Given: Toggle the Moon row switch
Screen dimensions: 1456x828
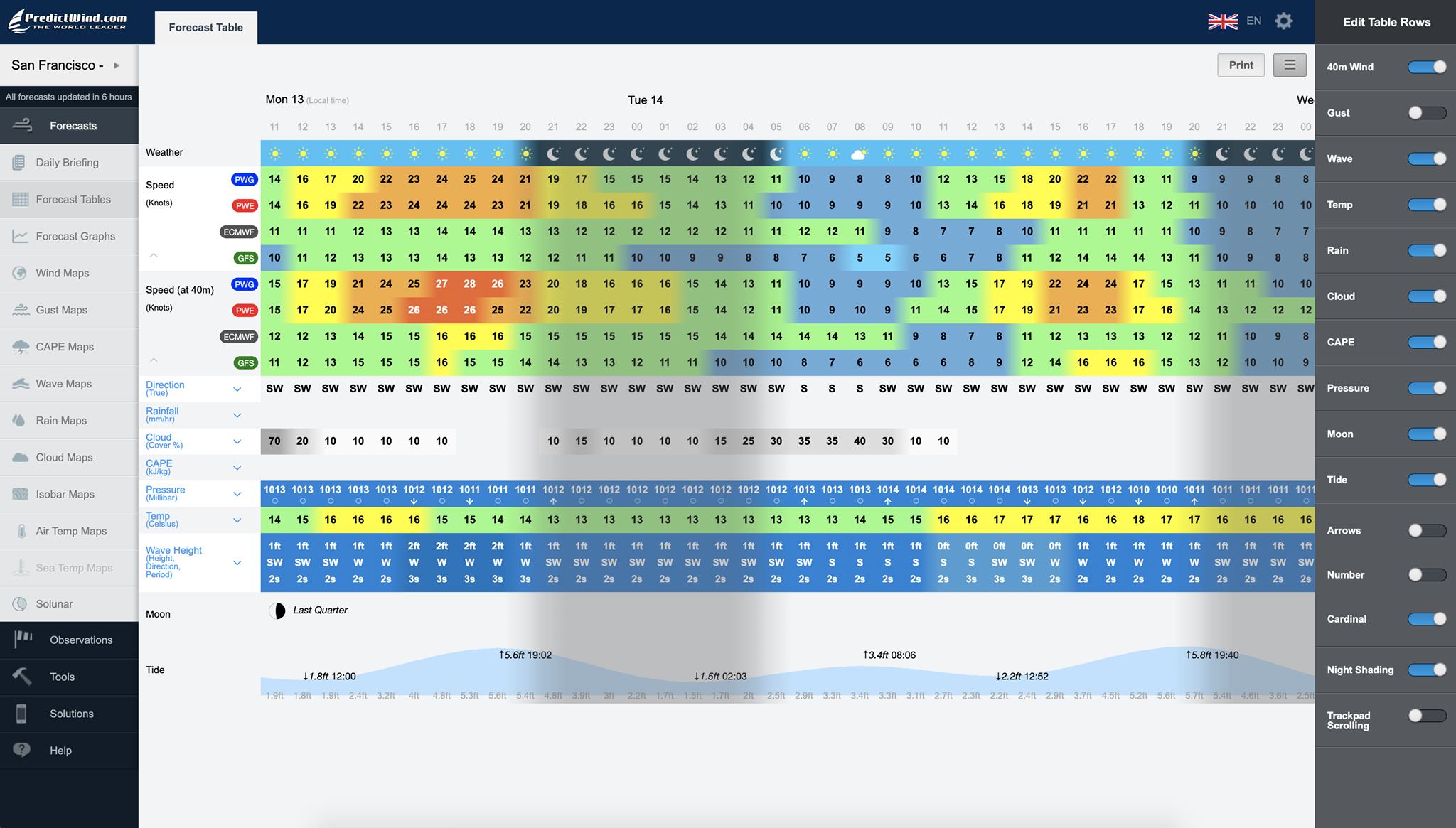Looking at the screenshot, I should [1427, 434].
